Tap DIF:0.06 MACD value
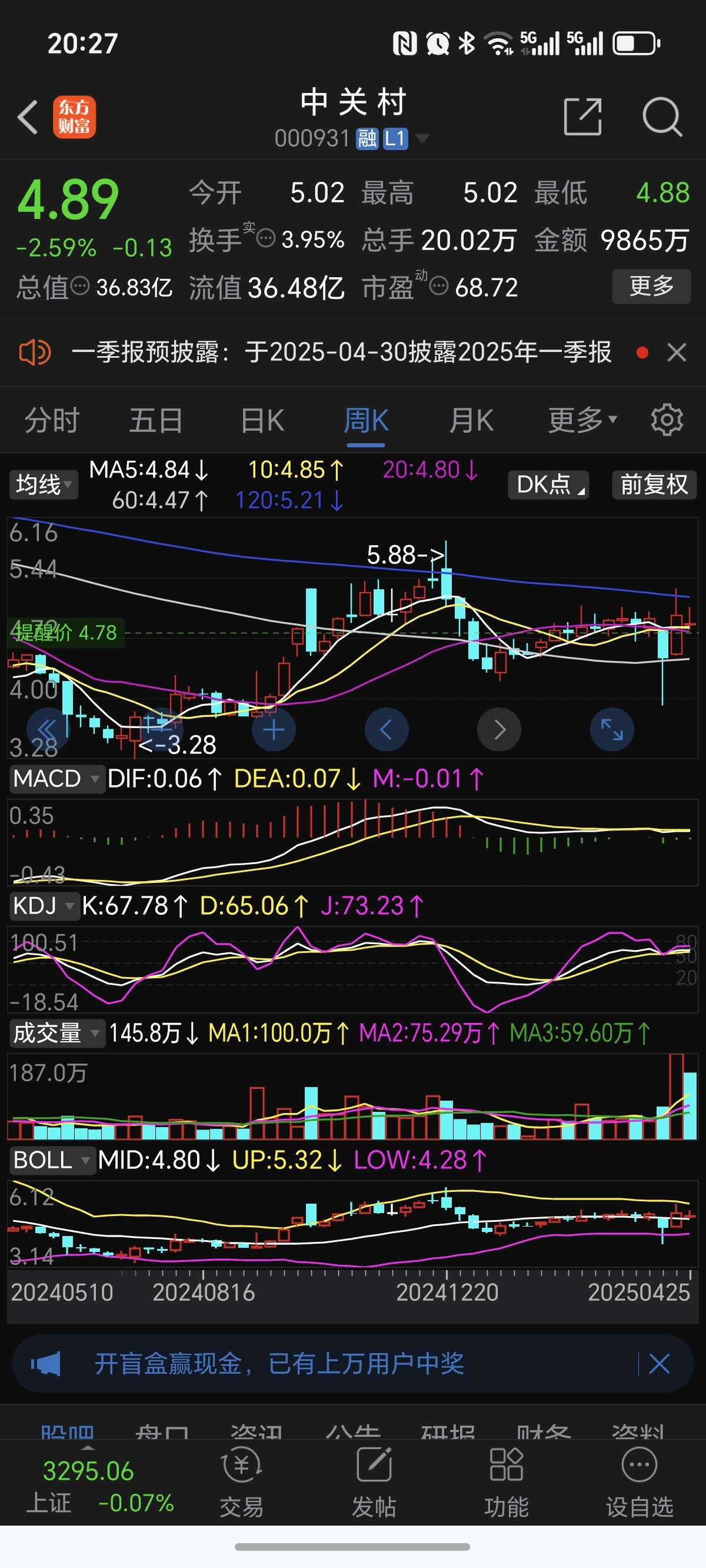Viewport: 706px width, 1568px height. click(x=164, y=779)
